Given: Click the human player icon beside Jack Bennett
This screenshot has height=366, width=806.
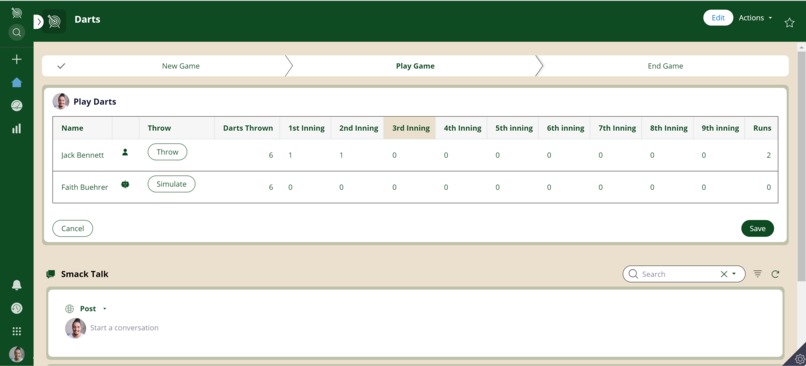Looking at the screenshot, I should tap(125, 152).
